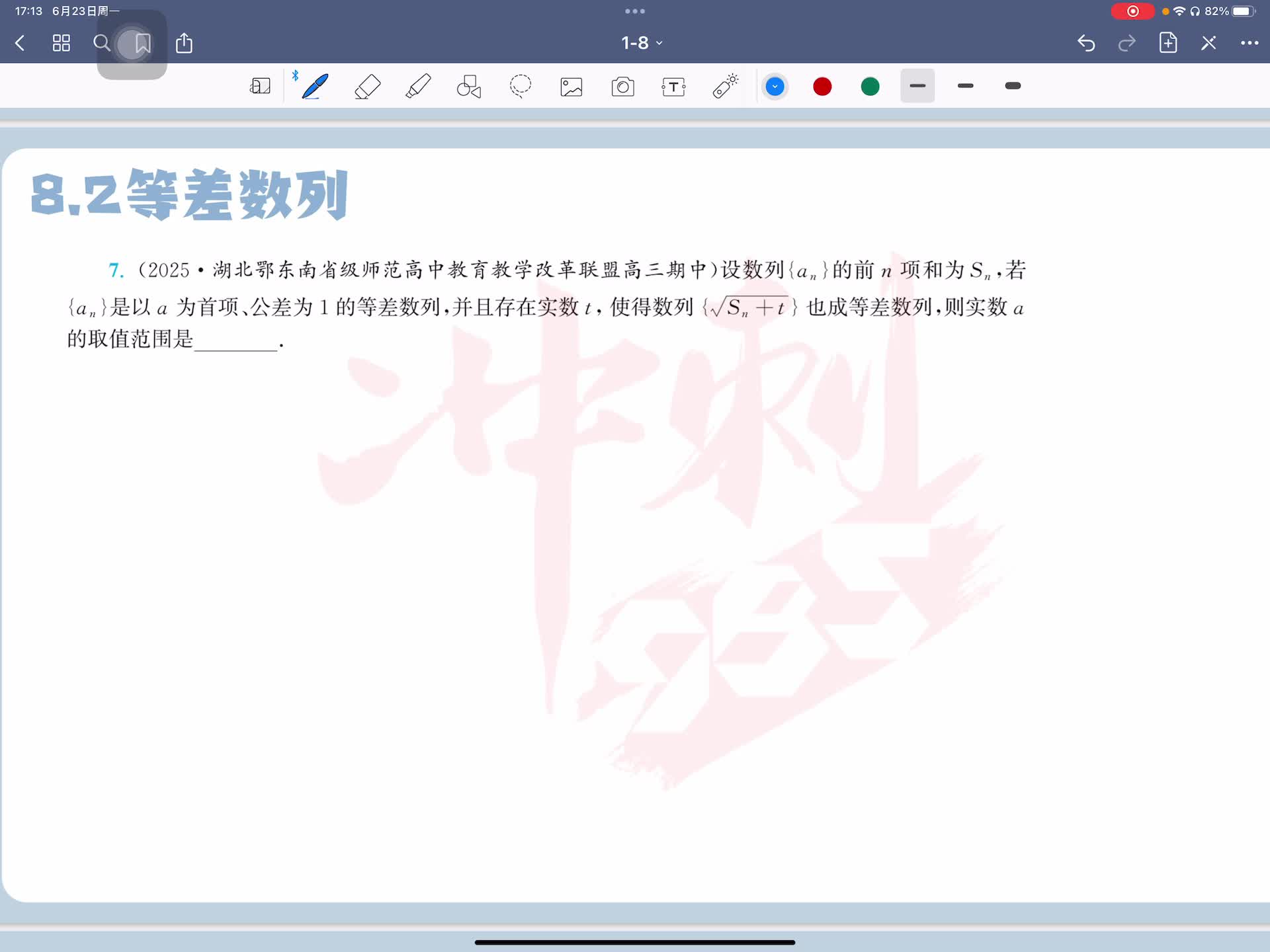Toggle read-only zoom window mode
This screenshot has width=1270, height=952.
coord(260,87)
